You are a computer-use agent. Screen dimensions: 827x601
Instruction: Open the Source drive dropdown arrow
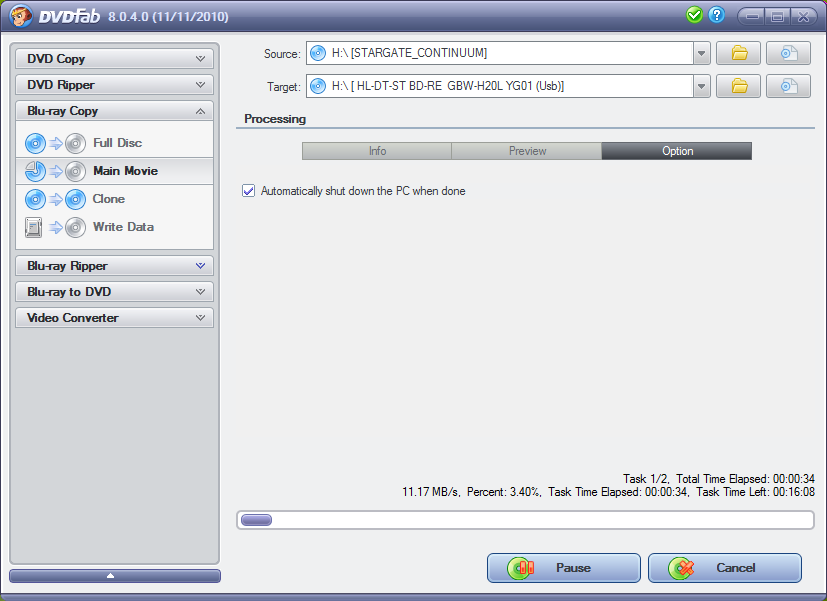tap(701, 53)
